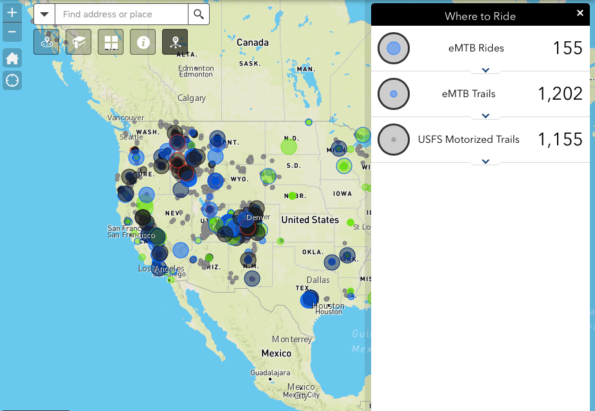Open the basemap gallery grid icon
Screen dimensions: 595x411
(111, 42)
